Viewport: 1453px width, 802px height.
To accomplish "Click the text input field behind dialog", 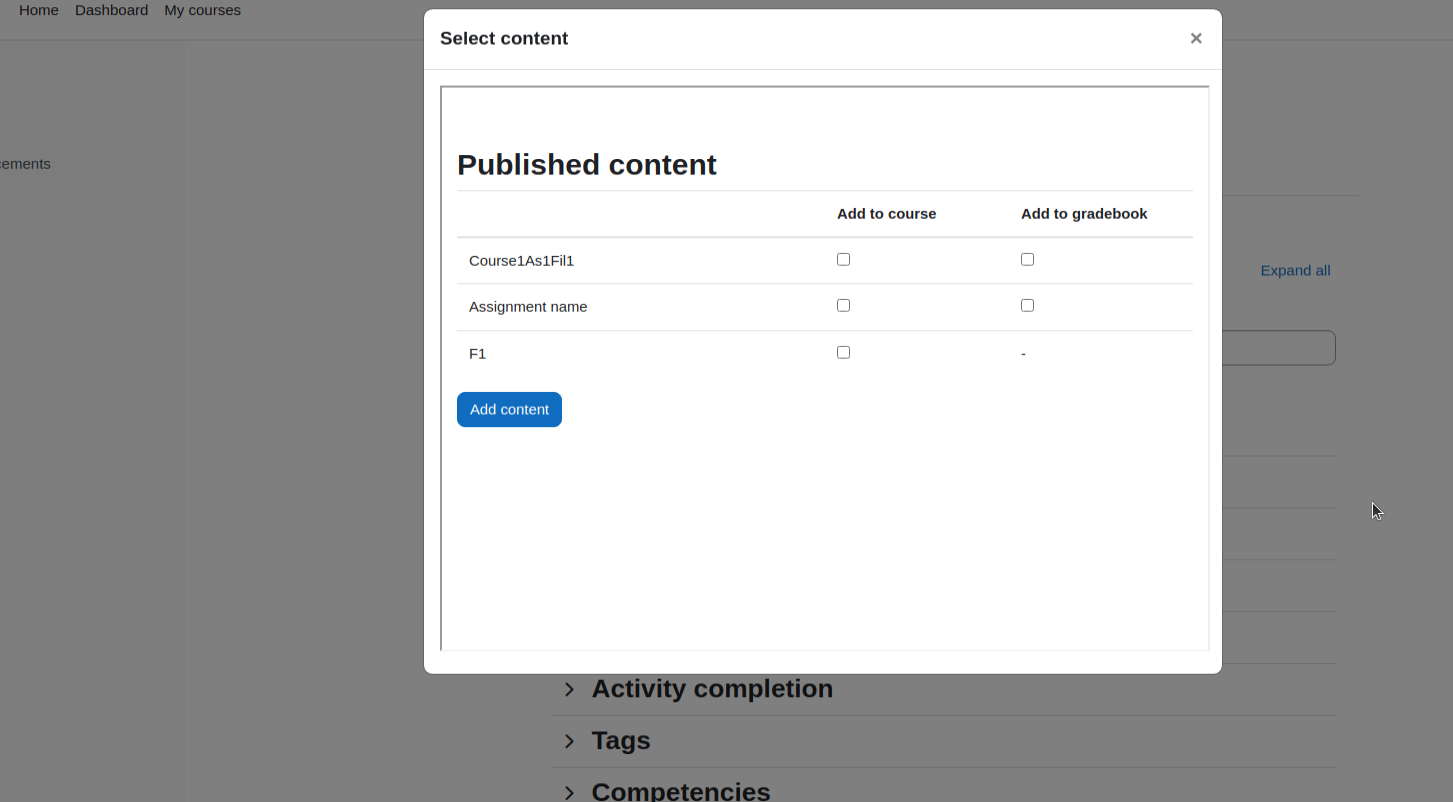I will 1278,348.
